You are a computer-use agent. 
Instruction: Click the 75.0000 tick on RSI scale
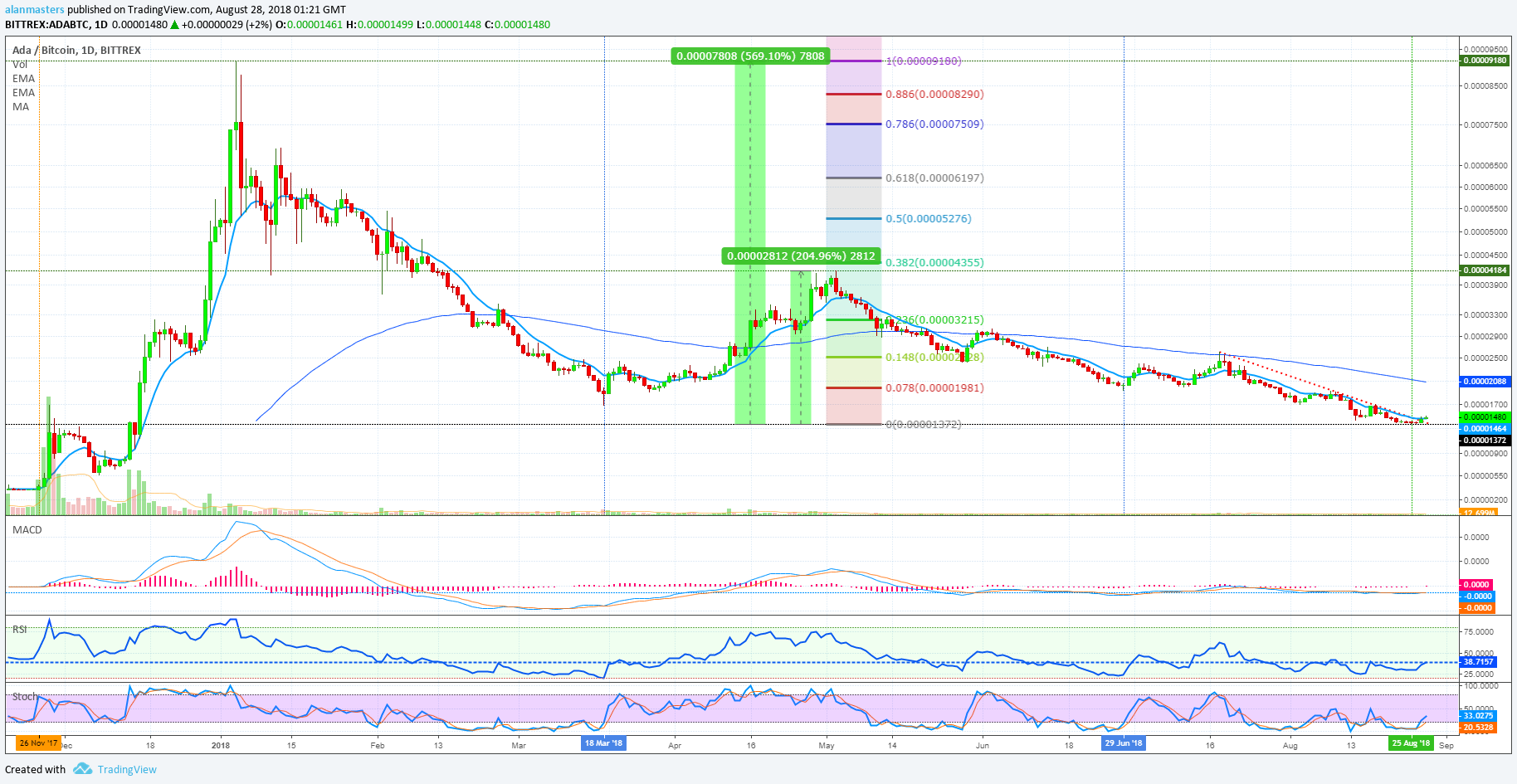click(x=1479, y=632)
